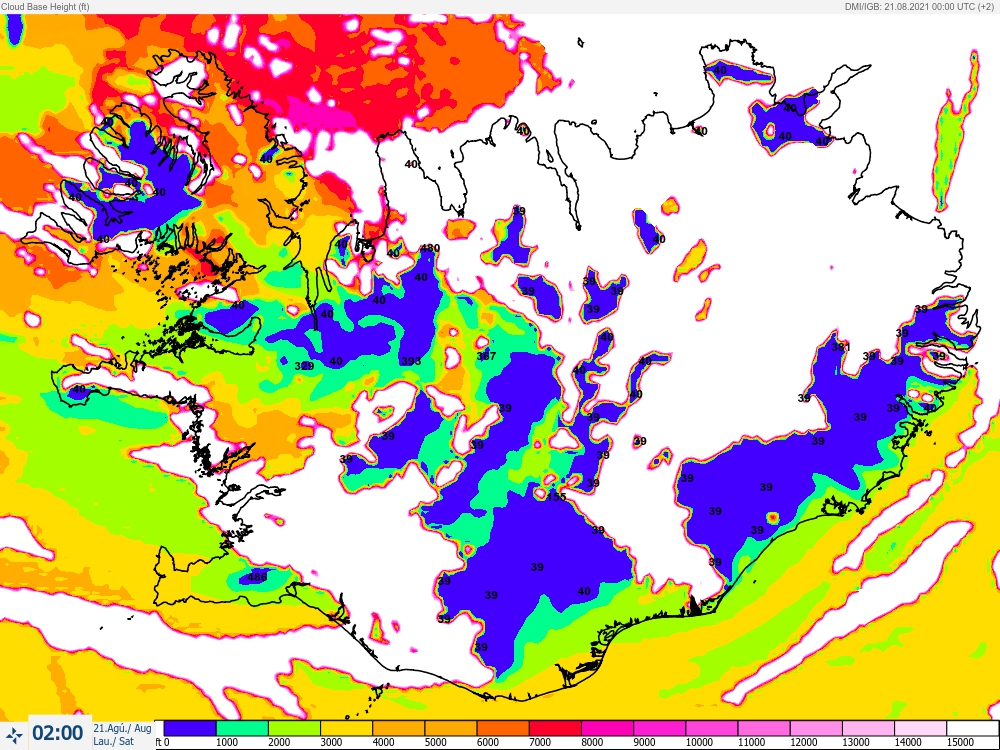
Task: Click the Cloud Base Height (ft) title
Action: [45, 6]
